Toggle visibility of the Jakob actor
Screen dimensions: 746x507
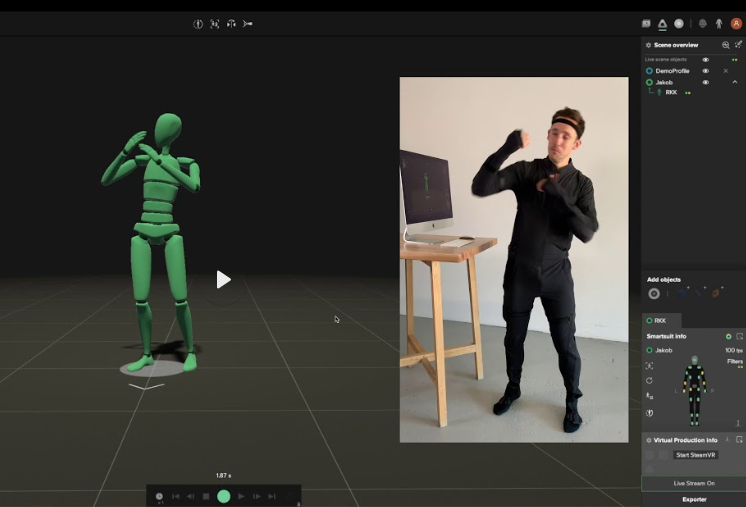click(x=706, y=82)
